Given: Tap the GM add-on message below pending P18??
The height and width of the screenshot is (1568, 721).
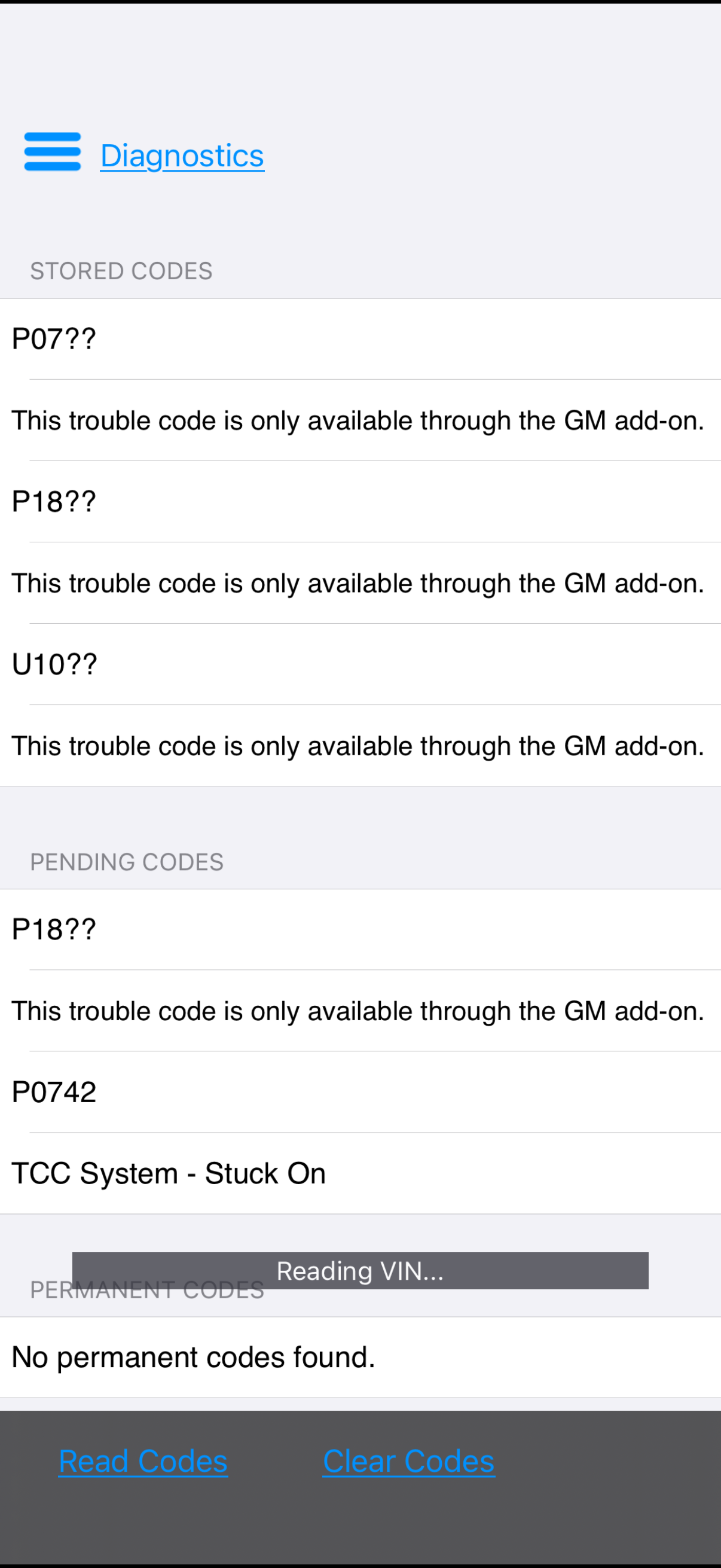Looking at the screenshot, I should tap(360, 1011).
